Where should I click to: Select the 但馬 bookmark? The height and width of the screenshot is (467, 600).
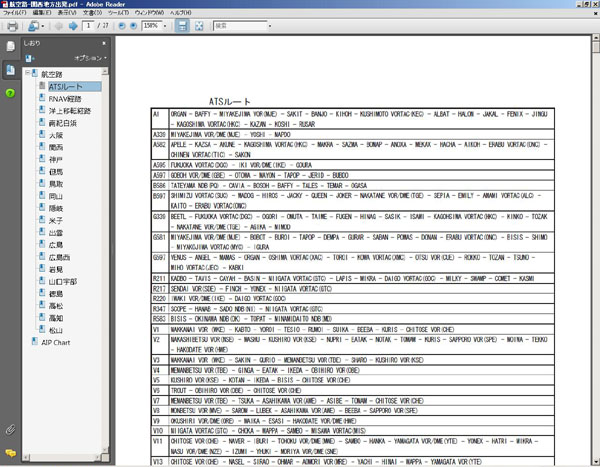pos(56,172)
